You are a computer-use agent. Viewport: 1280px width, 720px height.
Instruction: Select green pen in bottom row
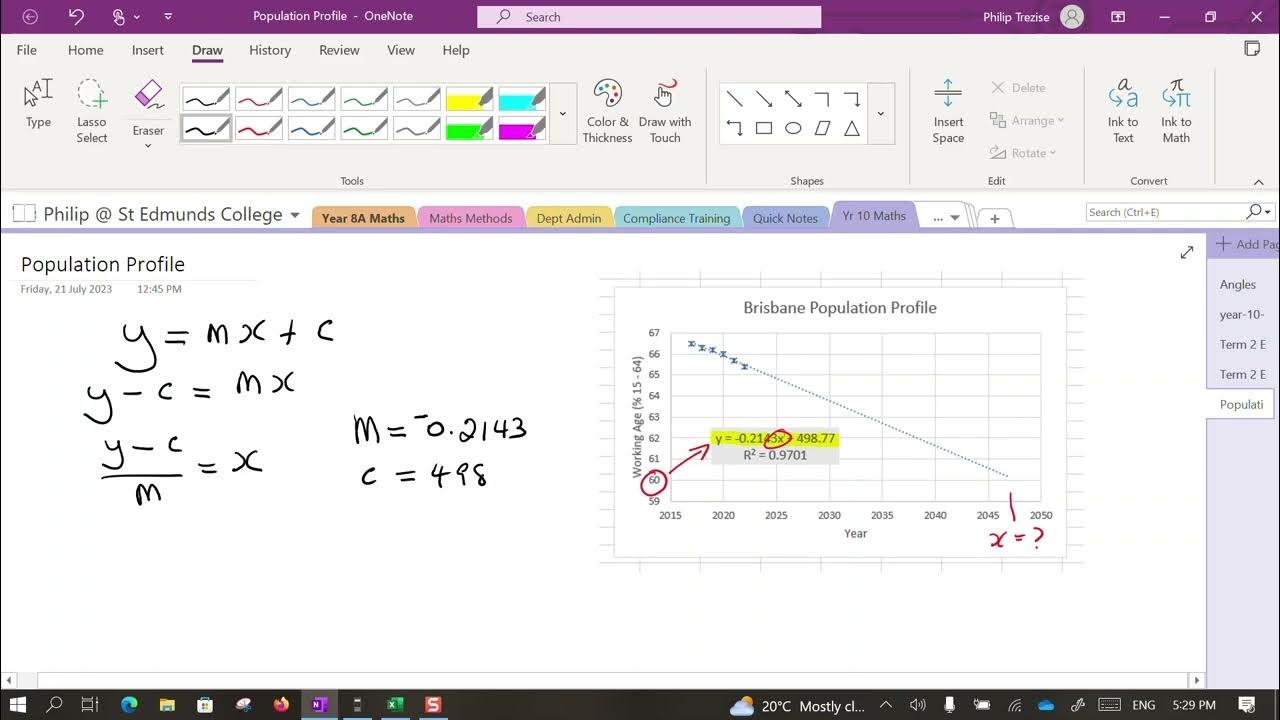click(x=364, y=128)
